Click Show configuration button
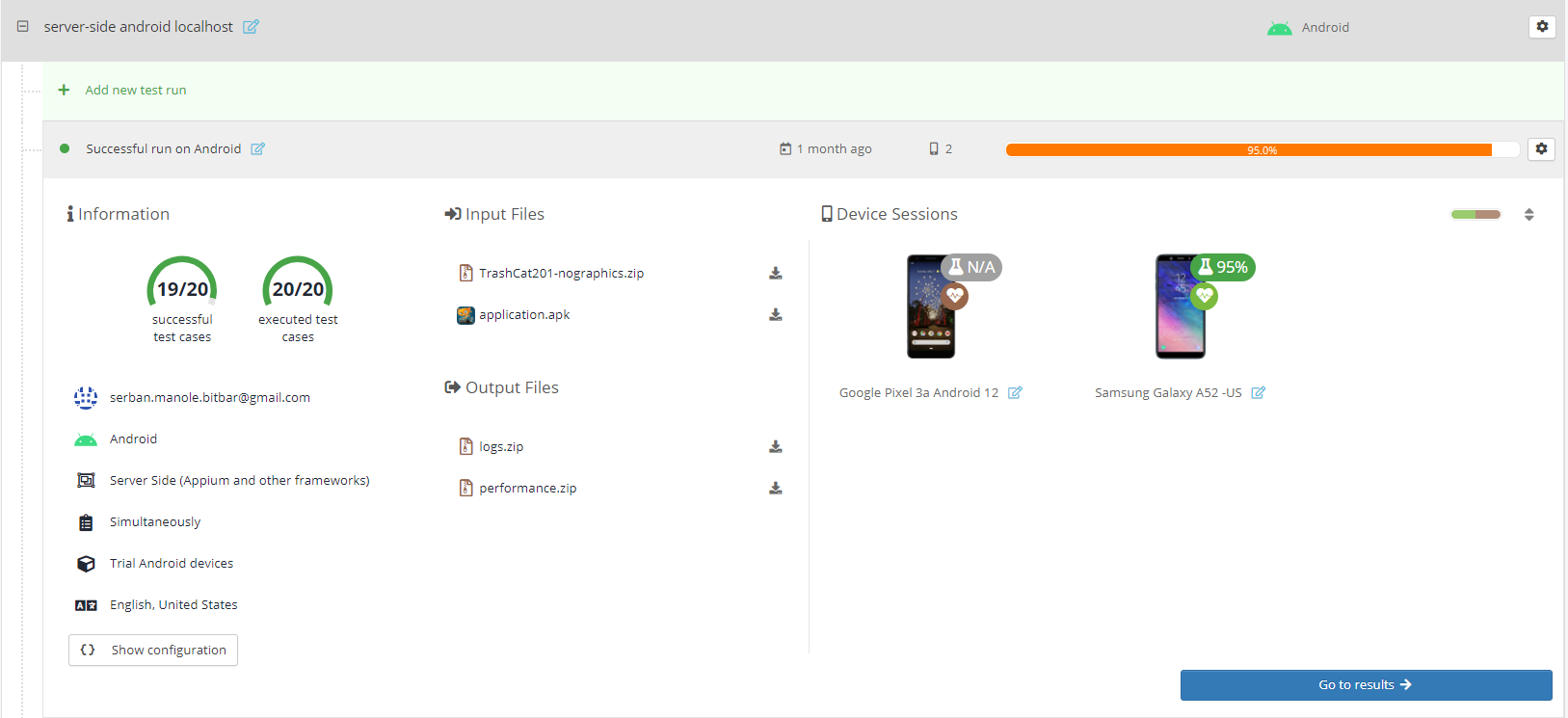1568x718 pixels. [x=153, y=651]
